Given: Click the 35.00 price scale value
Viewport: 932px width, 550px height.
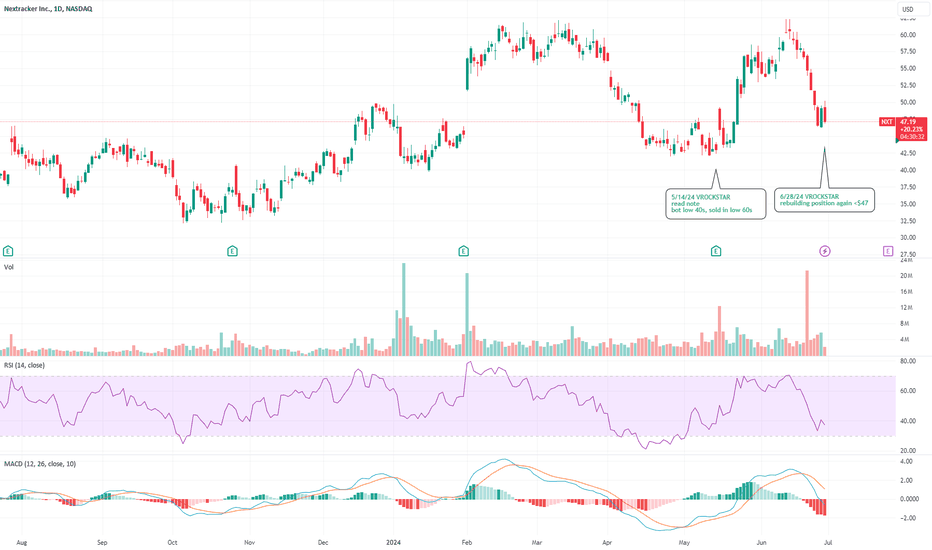Looking at the screenshot, I should [x=908, y=204].
